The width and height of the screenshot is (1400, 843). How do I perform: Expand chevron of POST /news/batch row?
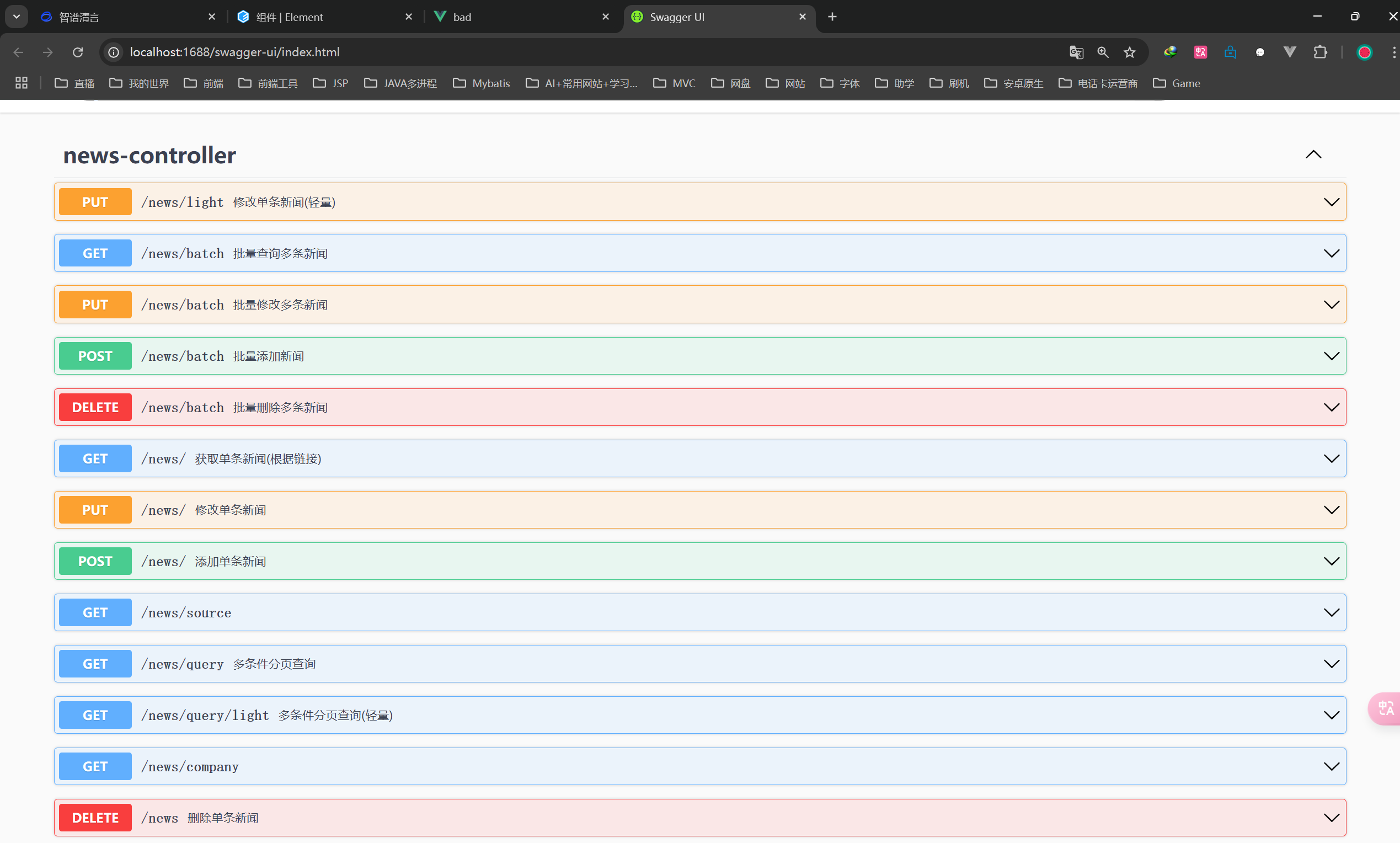[1331, 356]
